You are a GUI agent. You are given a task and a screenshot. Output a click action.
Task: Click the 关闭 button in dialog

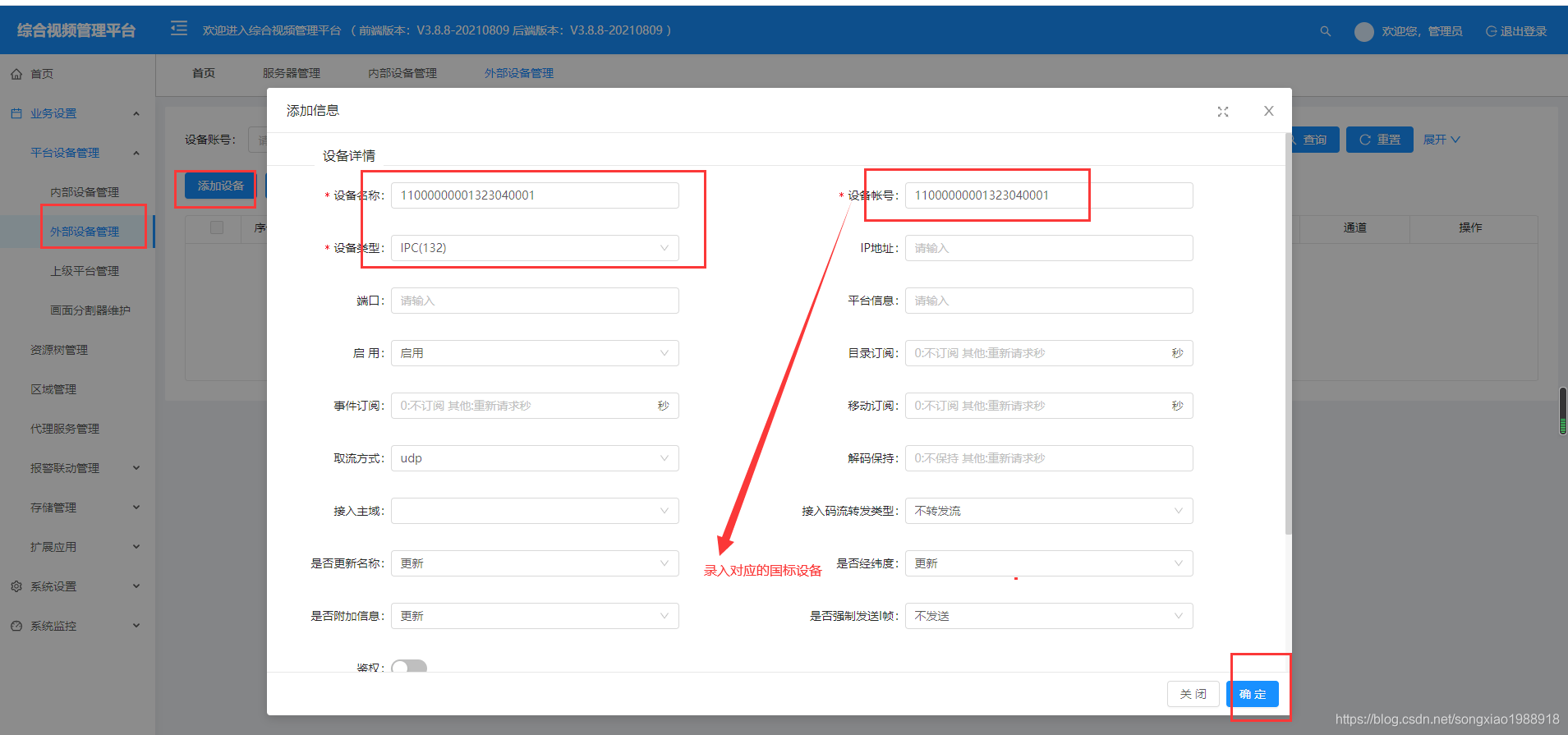click(1193, 694)
